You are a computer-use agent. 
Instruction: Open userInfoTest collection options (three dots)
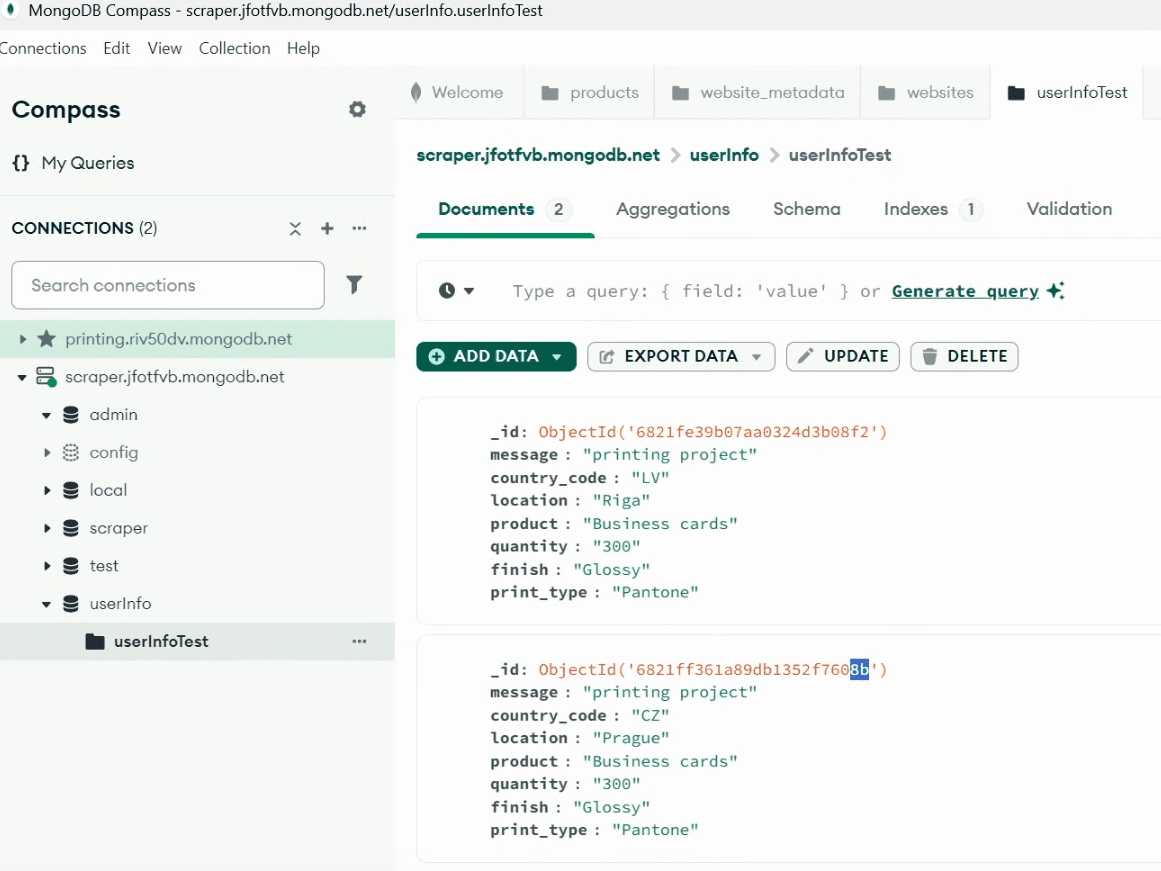click(359, 641)
